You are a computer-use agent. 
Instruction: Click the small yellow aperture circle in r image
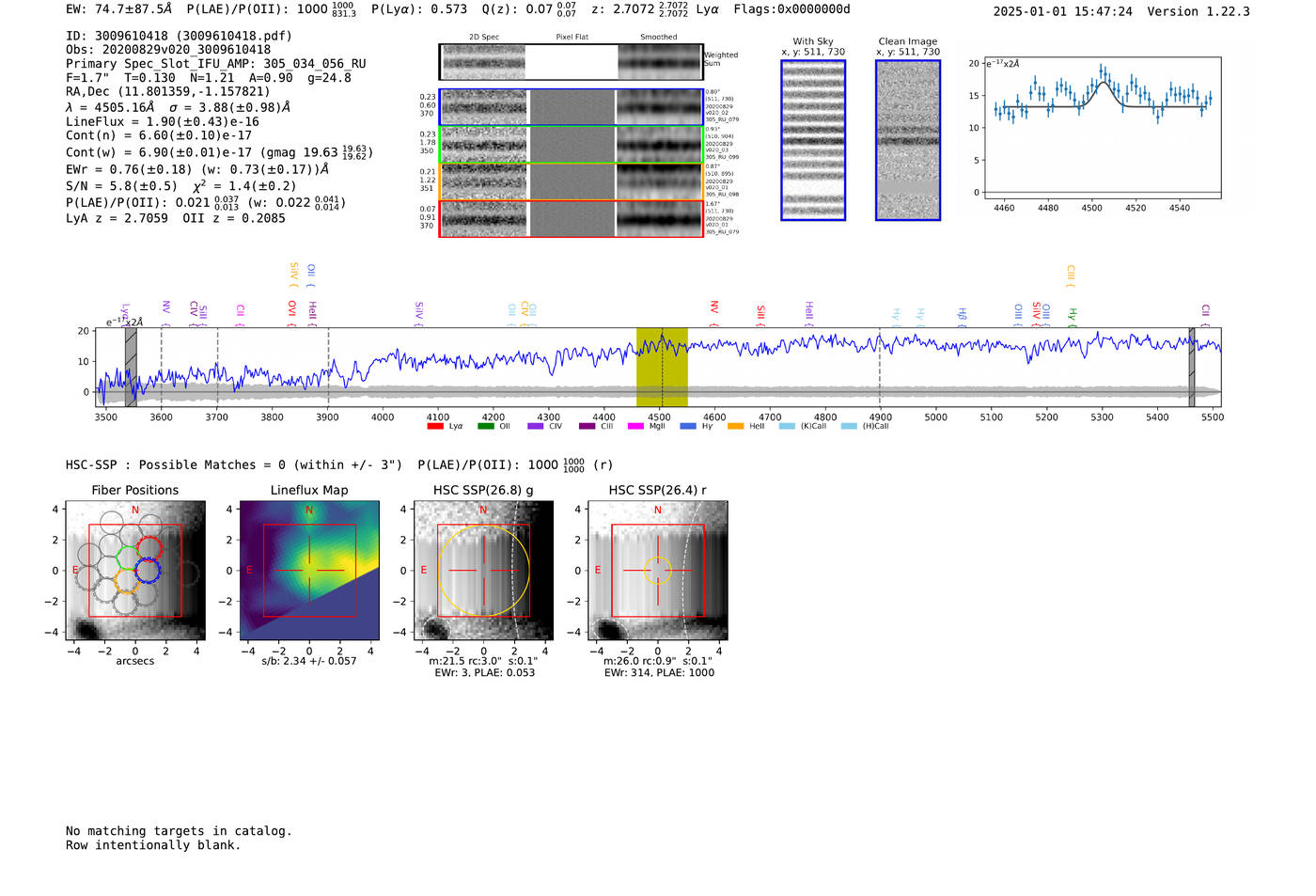pos(658,571)
